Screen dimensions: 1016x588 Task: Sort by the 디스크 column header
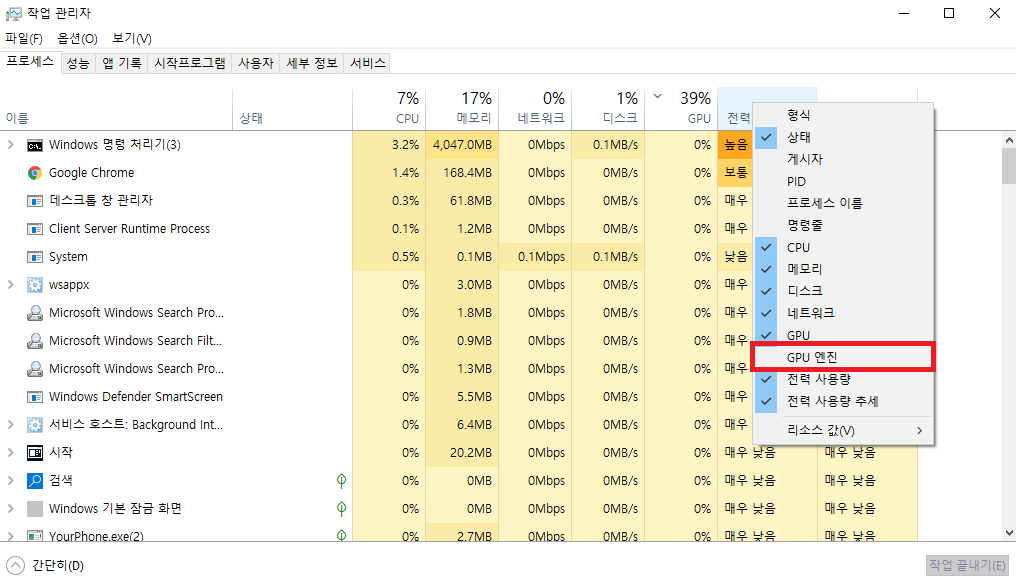click(608, 108)
